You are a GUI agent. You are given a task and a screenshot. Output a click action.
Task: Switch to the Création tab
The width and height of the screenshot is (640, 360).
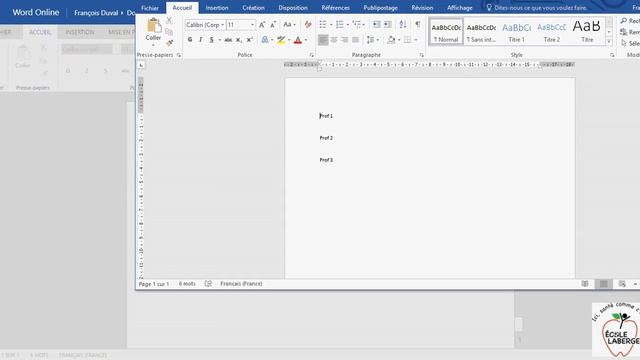(x=253, y=8)
